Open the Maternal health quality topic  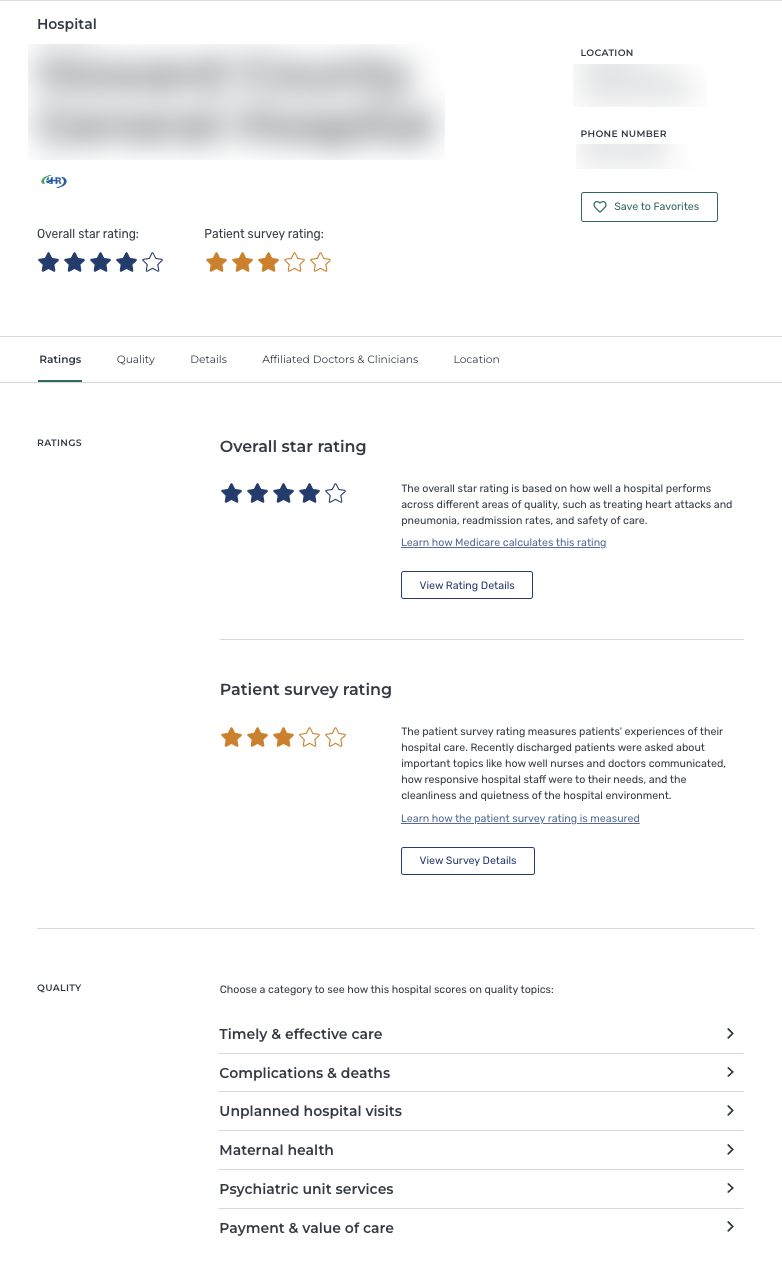pyautogui.click(x=481, y=1150)
